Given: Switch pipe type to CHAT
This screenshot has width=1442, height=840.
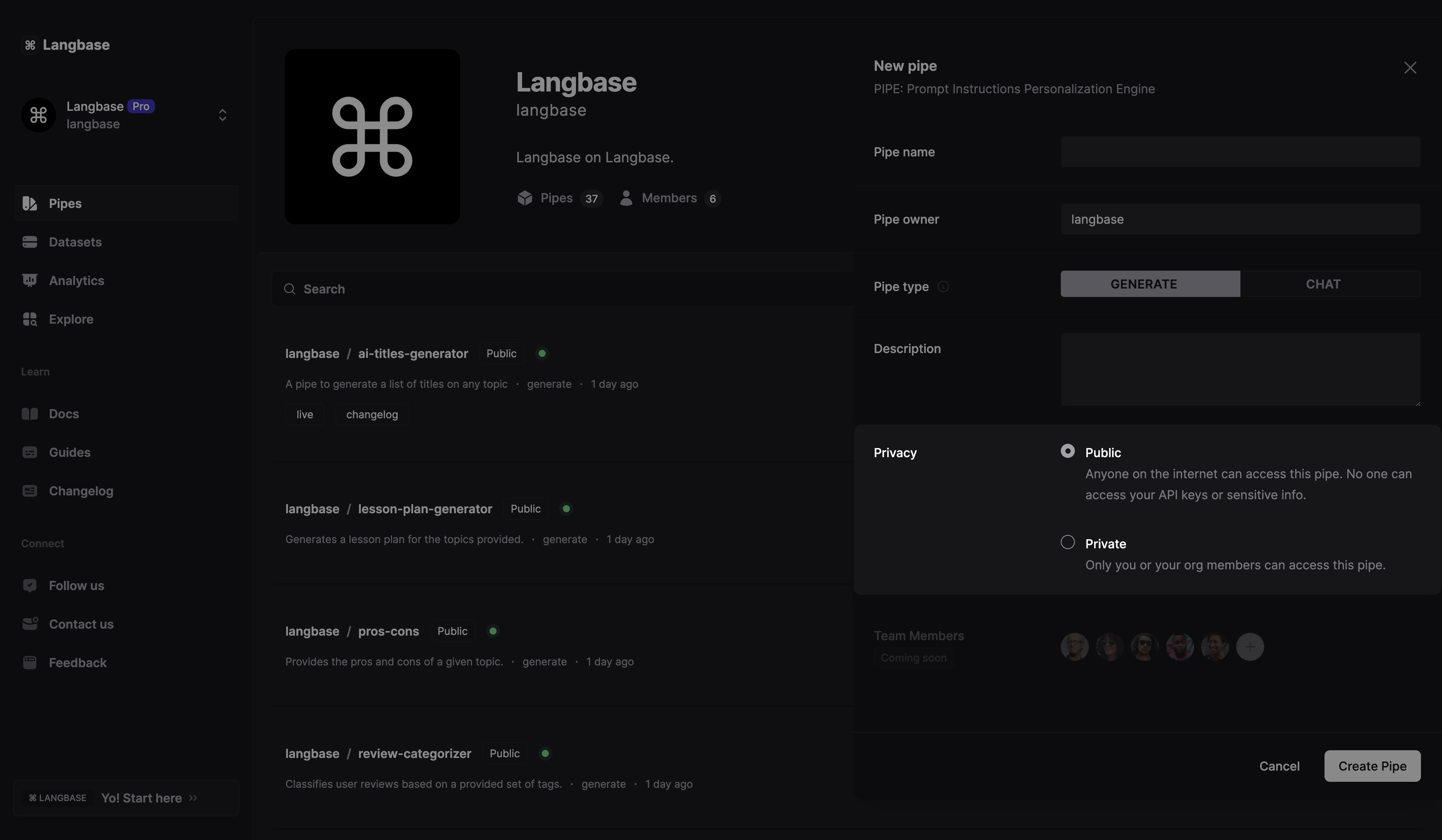Looking at the screenshot, I should tap(1322, 284).
